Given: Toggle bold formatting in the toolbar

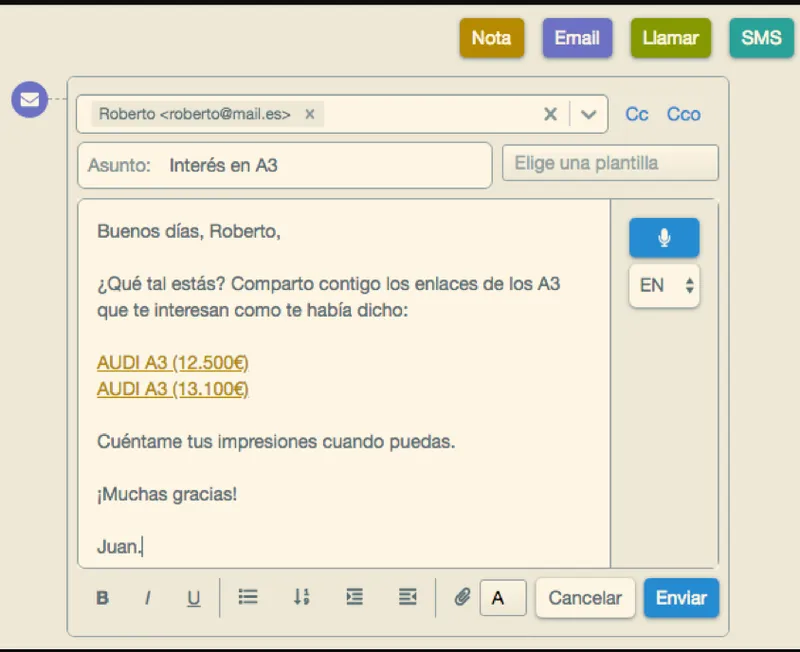Looking at the screenshot, I should pyautogui.click(x=103, y=597).
